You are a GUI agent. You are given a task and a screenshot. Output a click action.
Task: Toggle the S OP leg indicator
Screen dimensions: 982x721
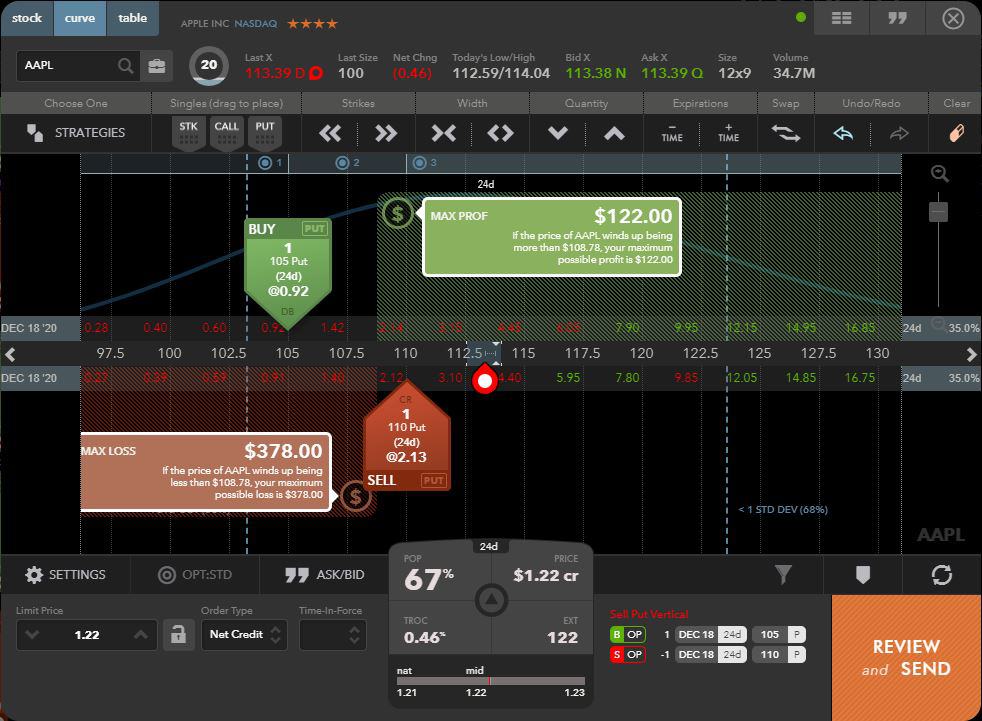[627, 654]
